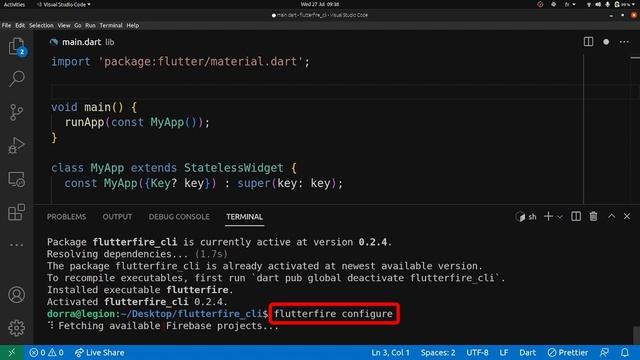Open system status menu in top bar

point(611,4)
